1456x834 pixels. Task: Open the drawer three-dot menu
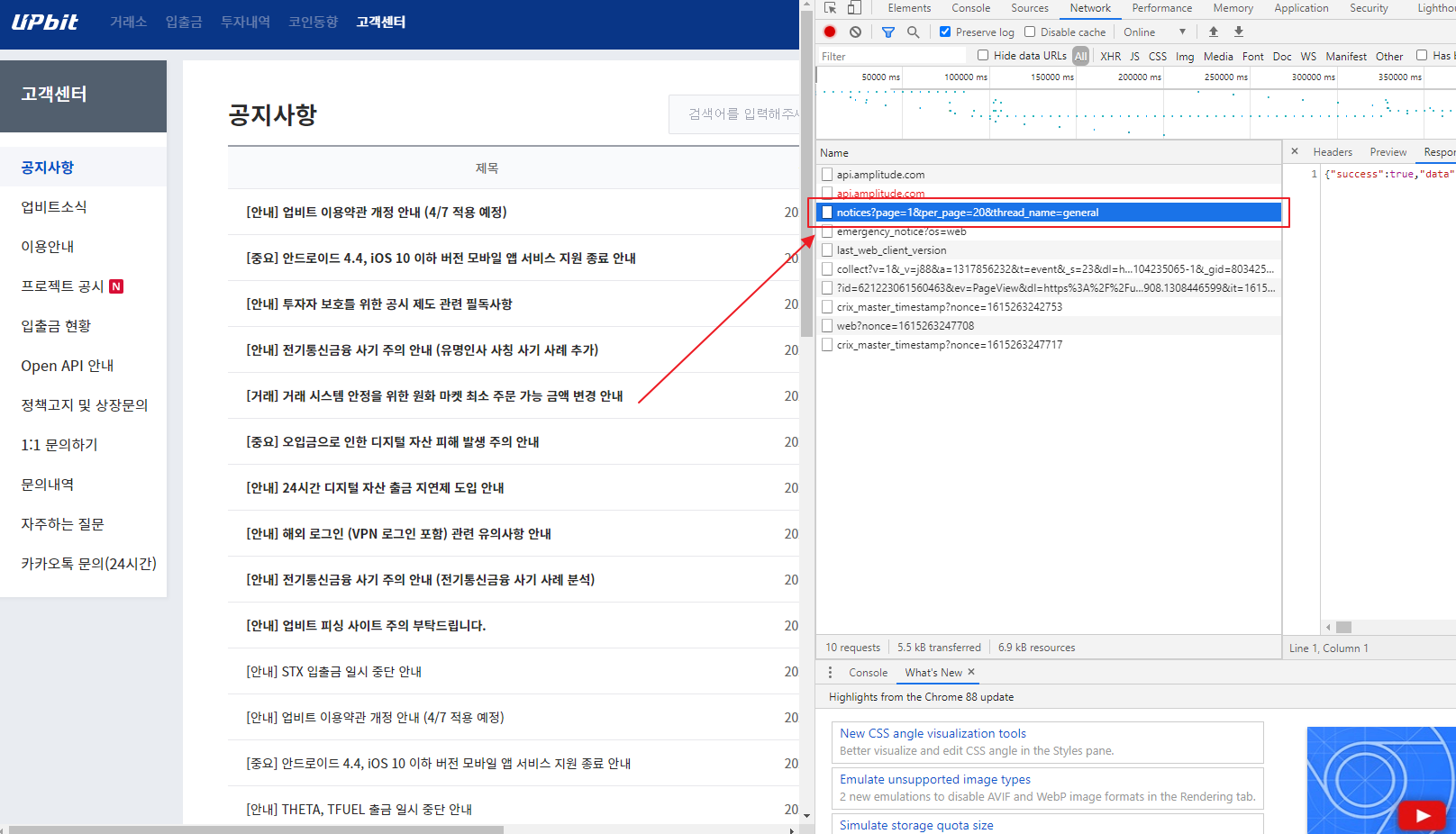(x=830, y=673)
